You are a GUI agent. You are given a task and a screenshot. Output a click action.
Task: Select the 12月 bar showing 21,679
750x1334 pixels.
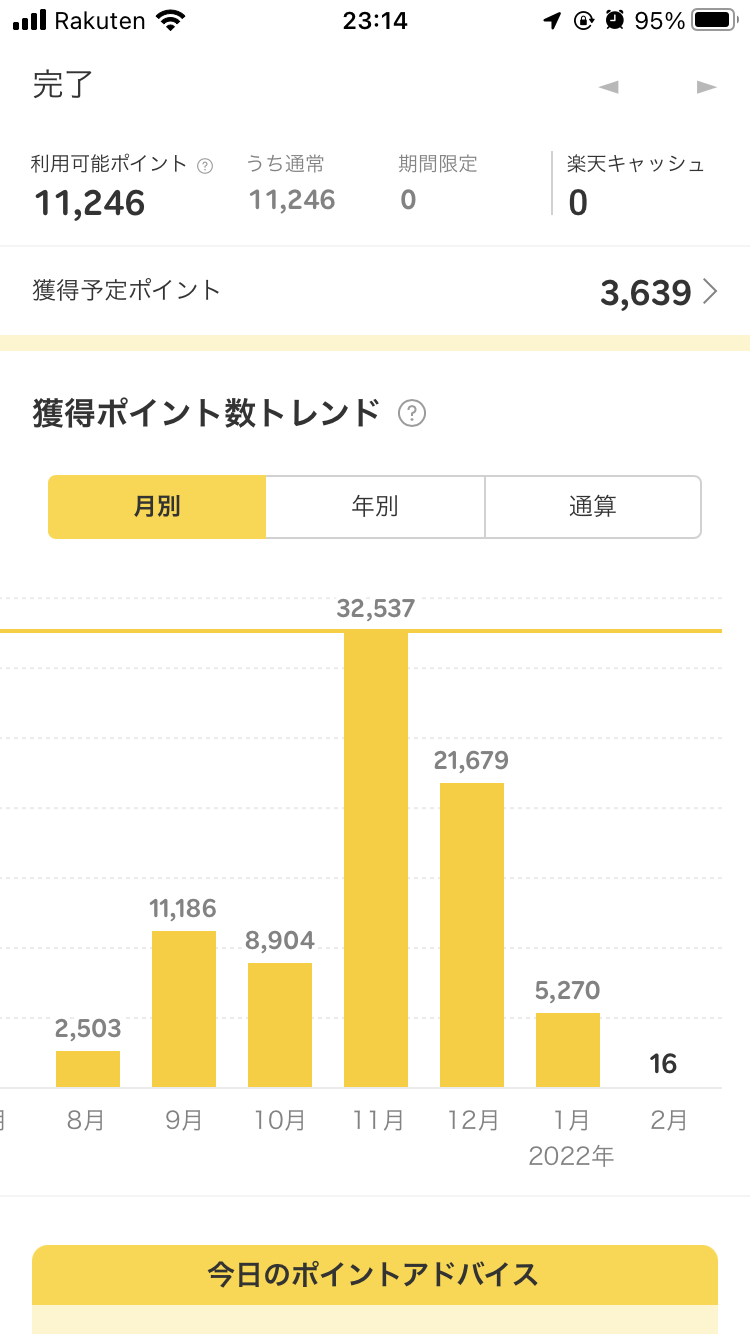pyautogui.click(x=472, y=934)
